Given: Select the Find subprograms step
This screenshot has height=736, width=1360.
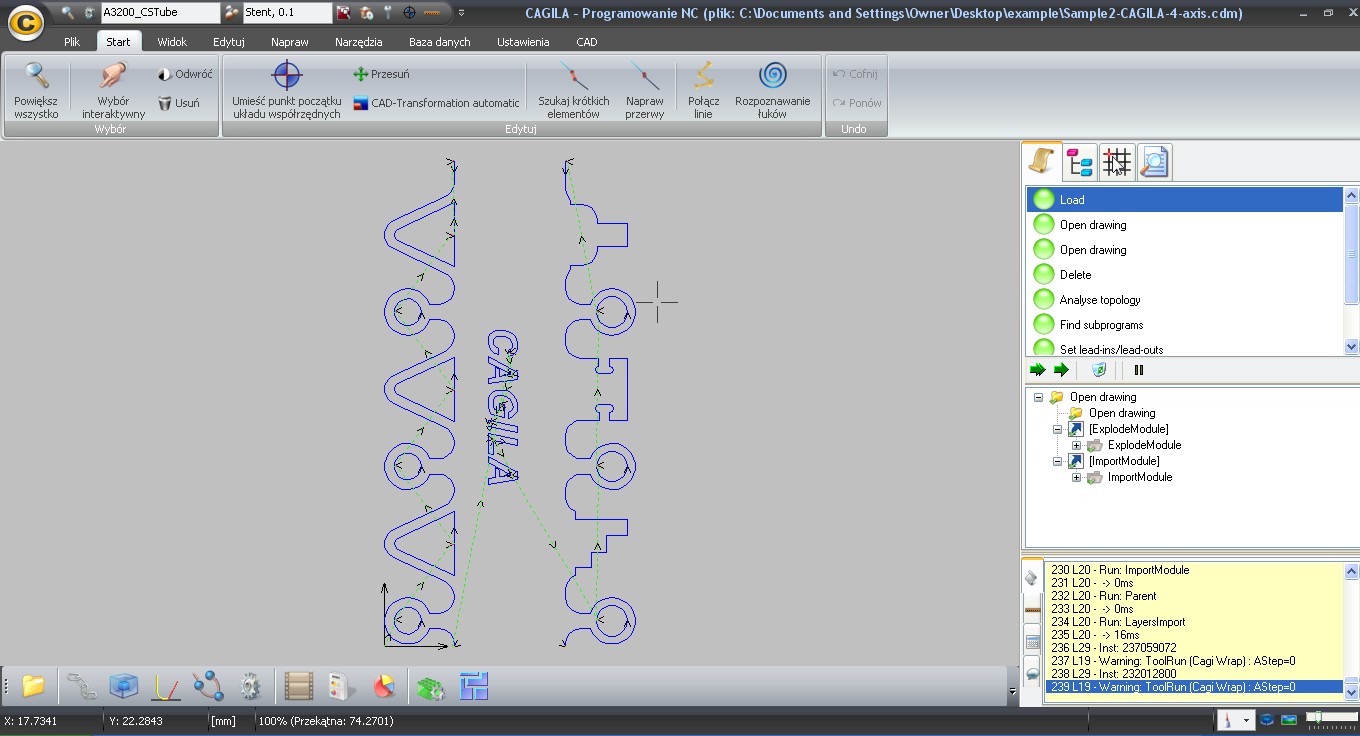Looking at the screenshot, I should point(1185,325).
